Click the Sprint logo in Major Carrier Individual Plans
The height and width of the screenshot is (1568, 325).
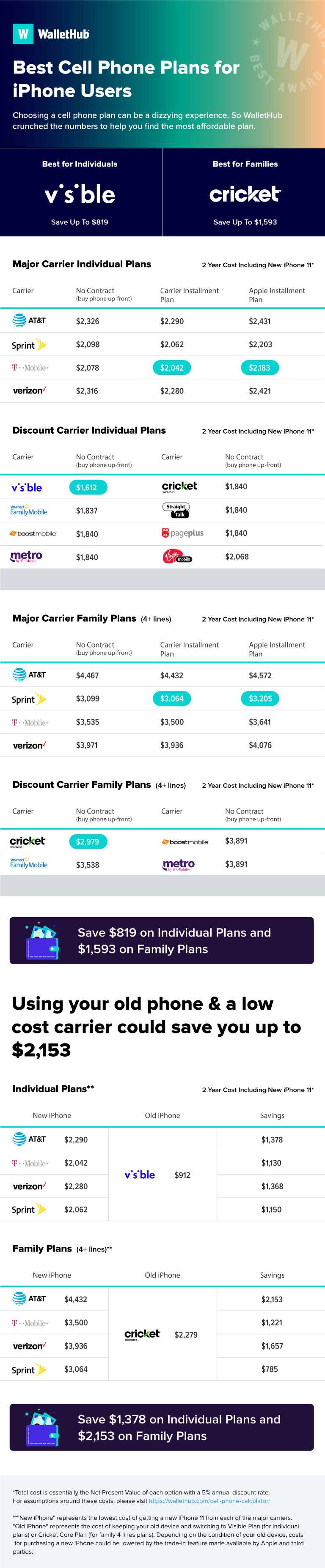(x=29, y=344)
